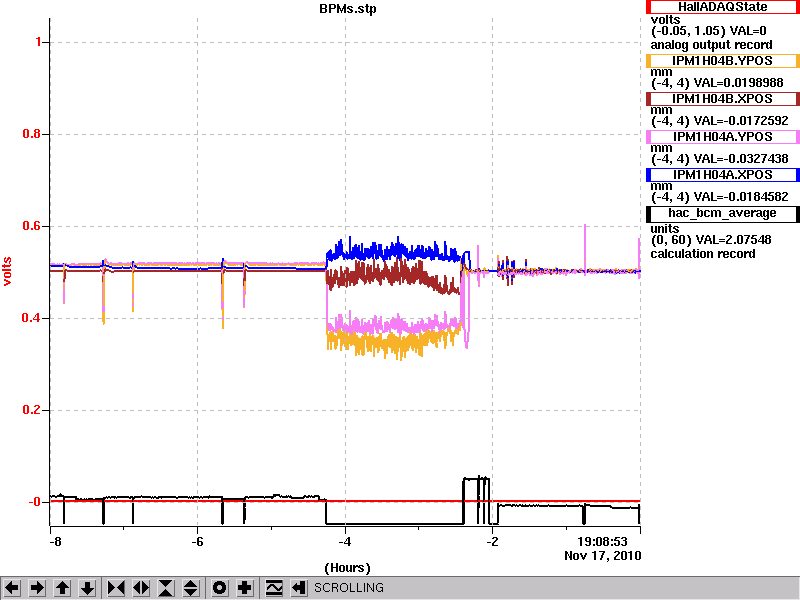Click the vertical zoom-in hourglass icon
This screenshot has width=800, height=600.
click(166, 588)
